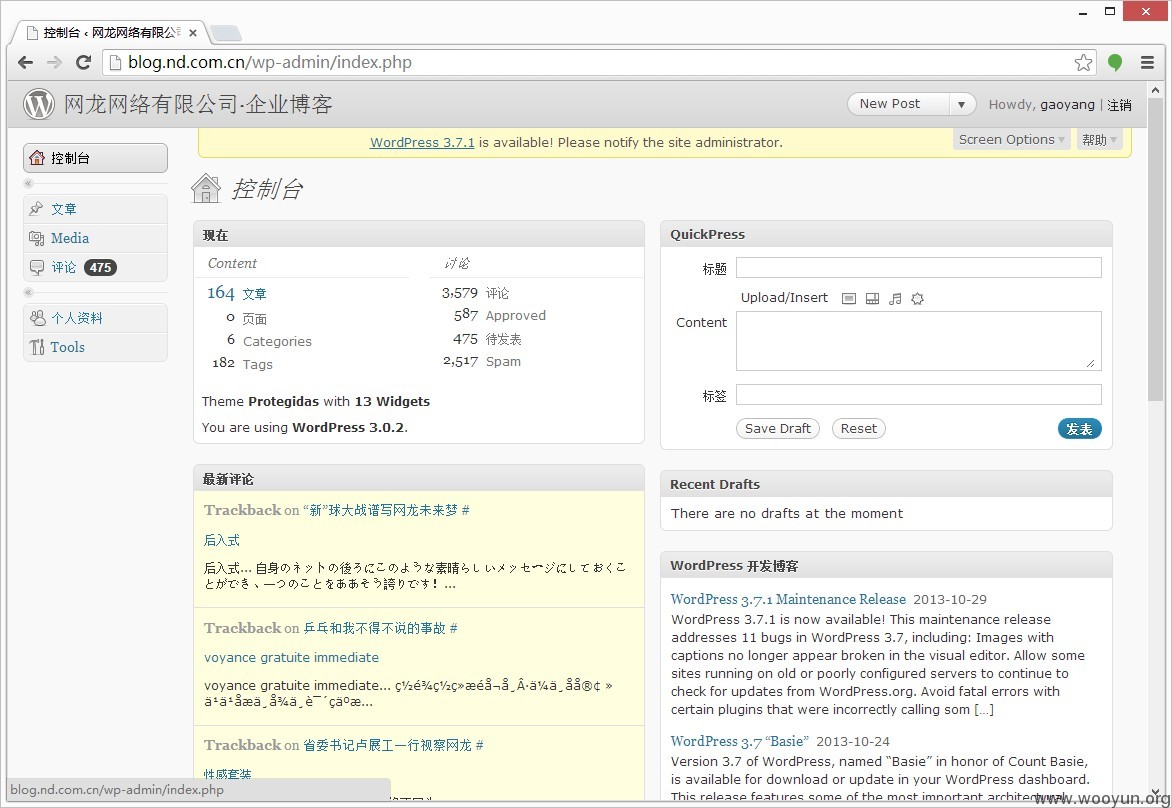Click the 182 Tags link

(x=242, y=364)
